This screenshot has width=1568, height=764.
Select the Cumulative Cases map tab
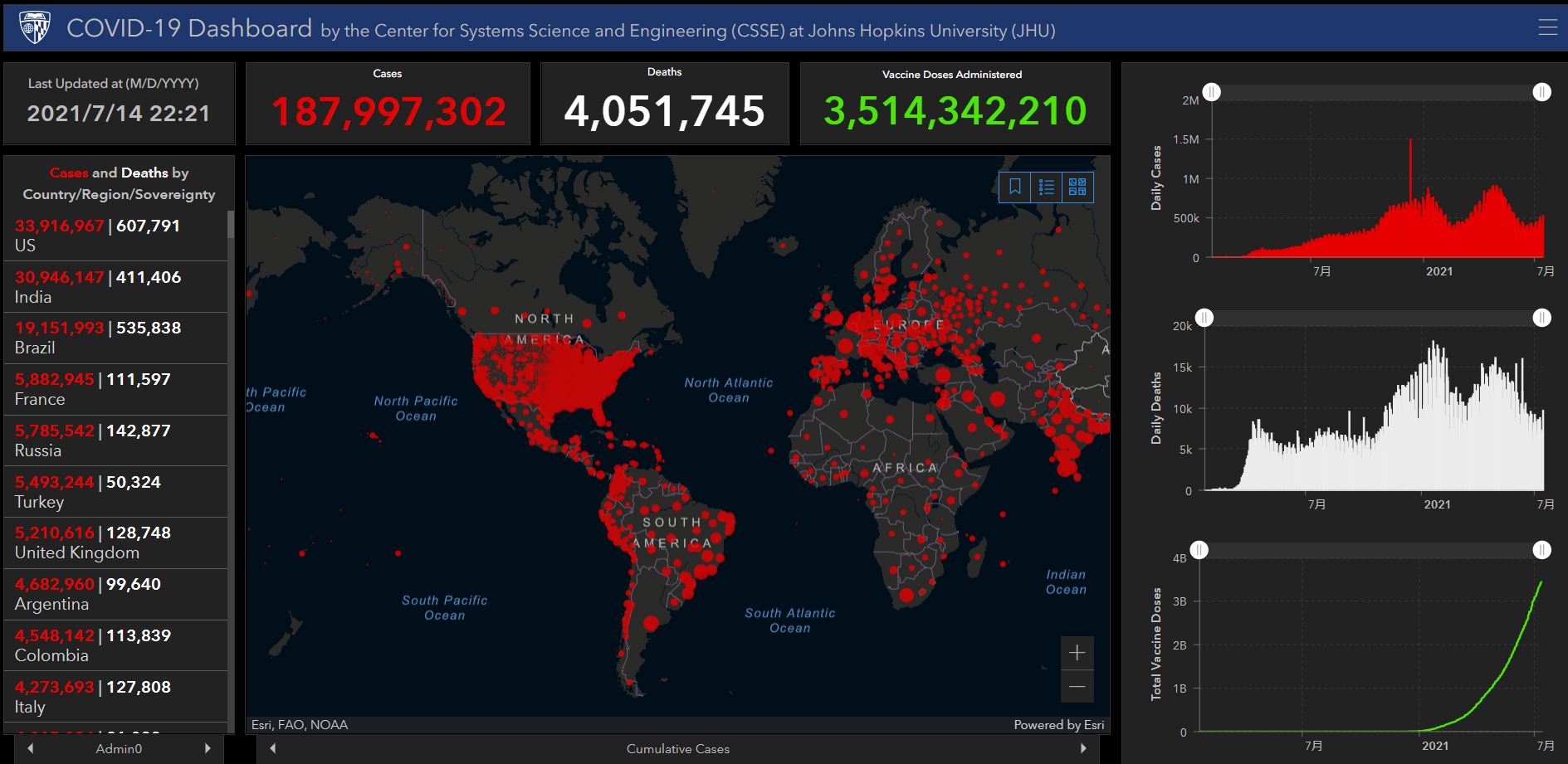pos(677,748)
